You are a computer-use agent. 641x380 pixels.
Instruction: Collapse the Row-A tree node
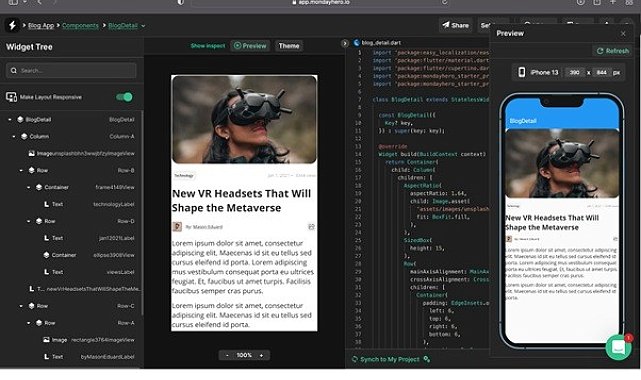coord(29,323)
